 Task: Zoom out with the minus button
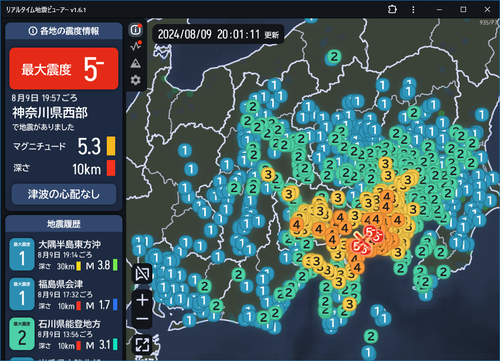142,319
